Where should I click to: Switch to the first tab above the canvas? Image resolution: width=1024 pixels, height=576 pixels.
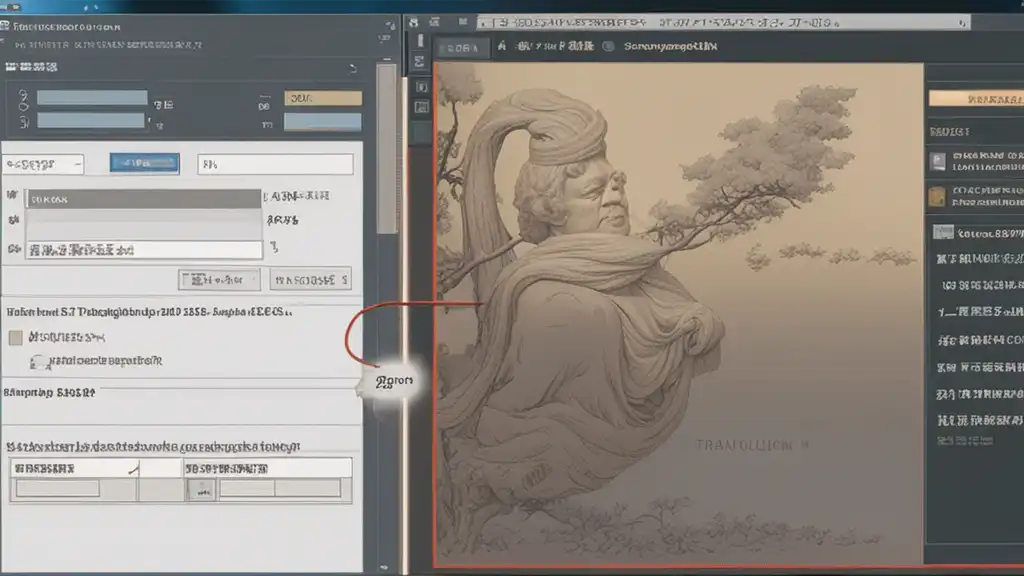462,47
